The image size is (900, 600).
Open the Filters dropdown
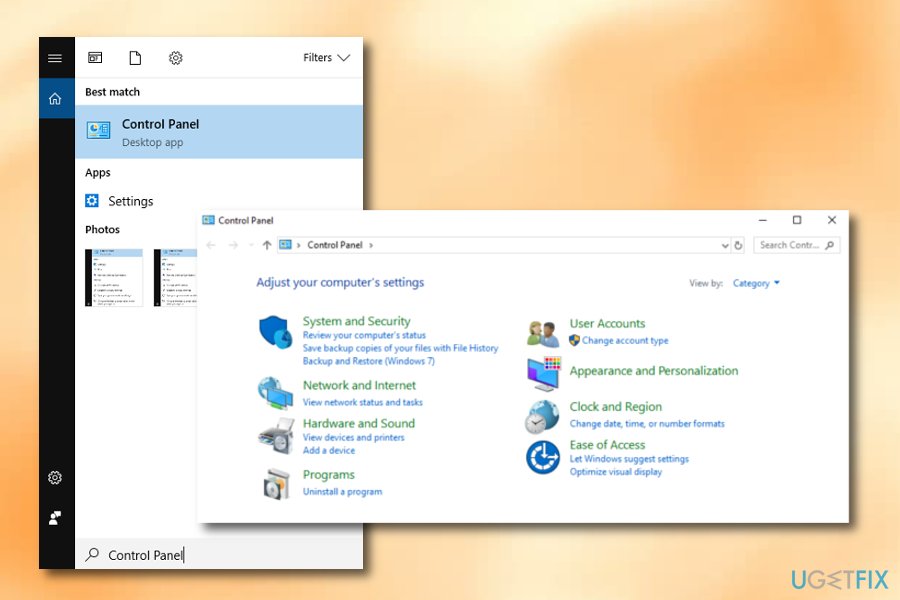pos(325,58)
